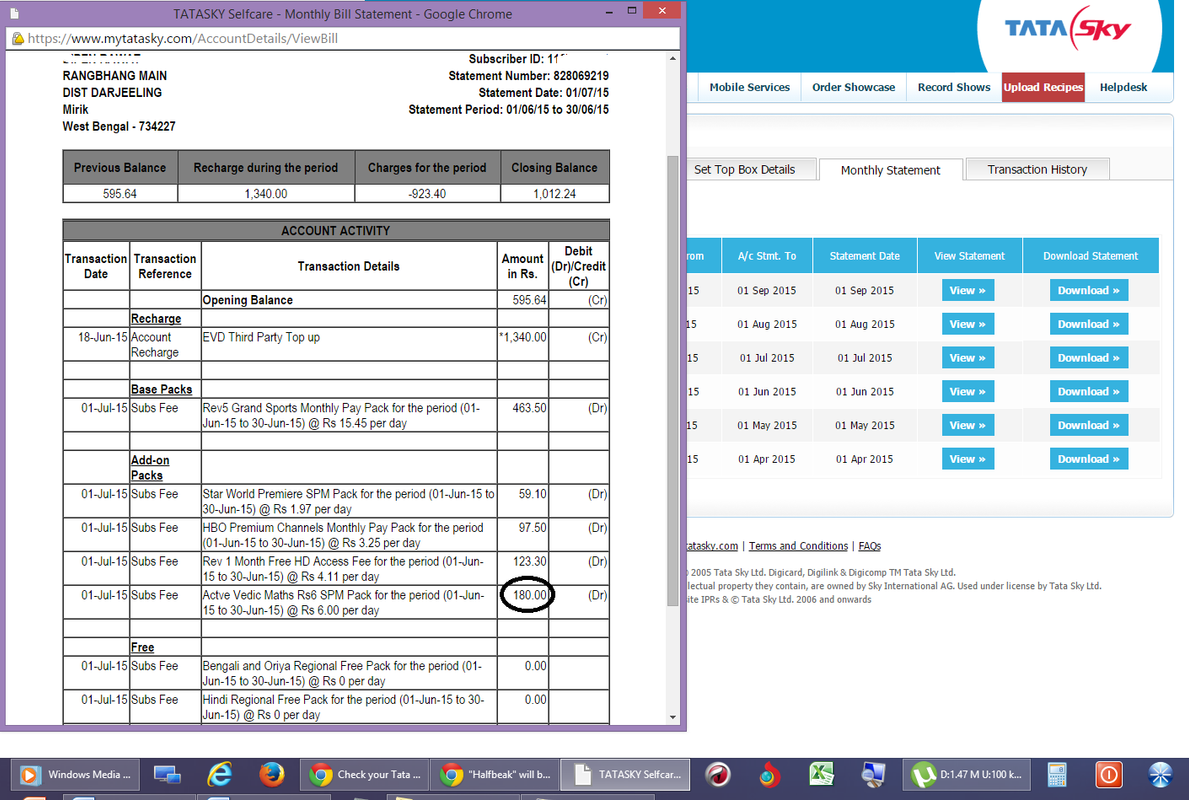This screenshot has width=1189, height=800.
Task: View the 01 Jun 2015 statement
Action: 968,391
